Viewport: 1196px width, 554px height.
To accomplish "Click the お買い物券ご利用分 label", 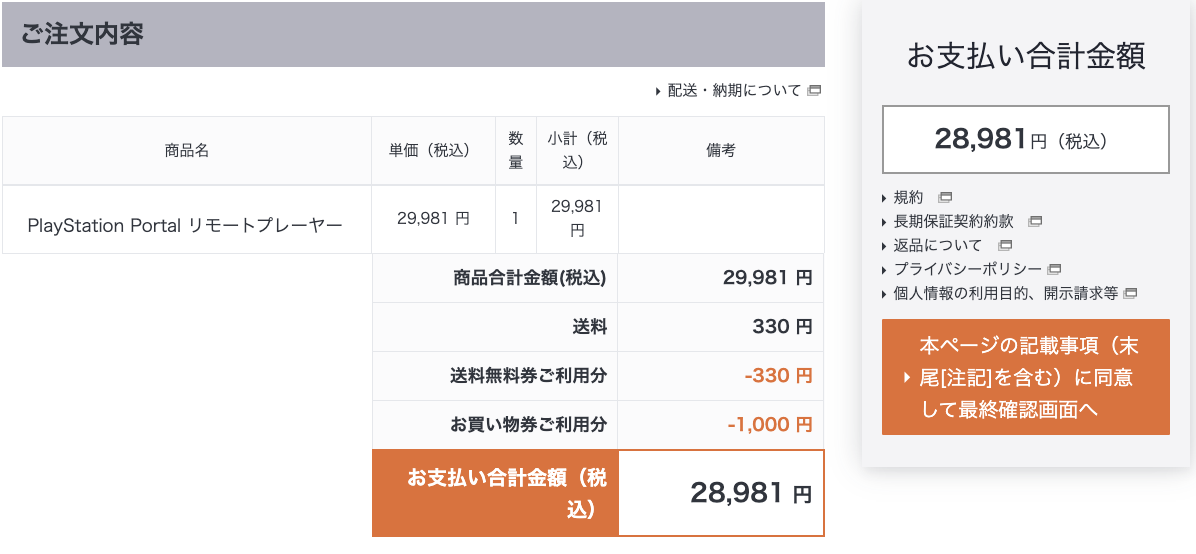I will coord(529,425).
